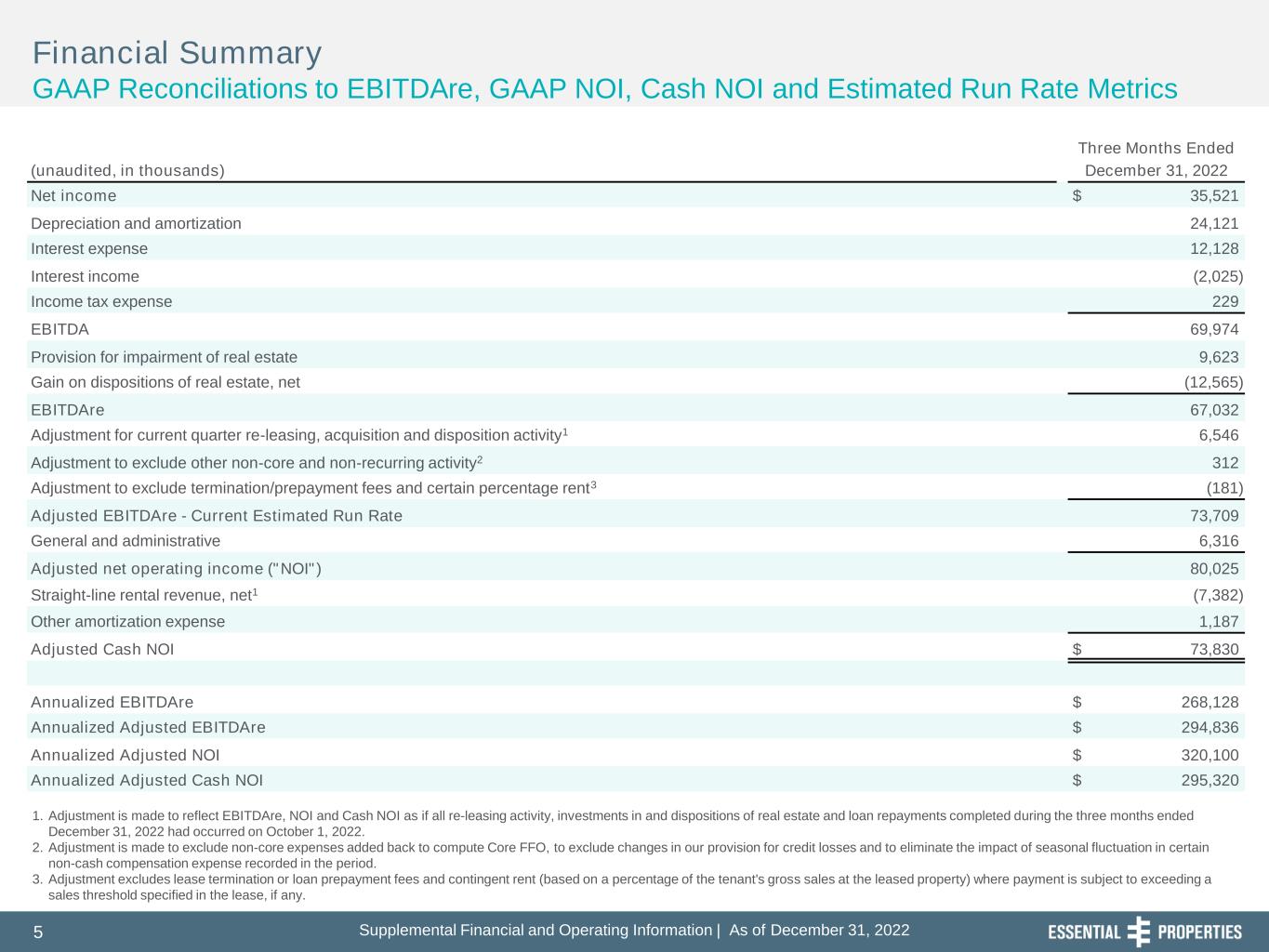Viewport: 1269px width, 952px height.
Task: Click Provision for impairment of real estate
Action: coord(164,357)
